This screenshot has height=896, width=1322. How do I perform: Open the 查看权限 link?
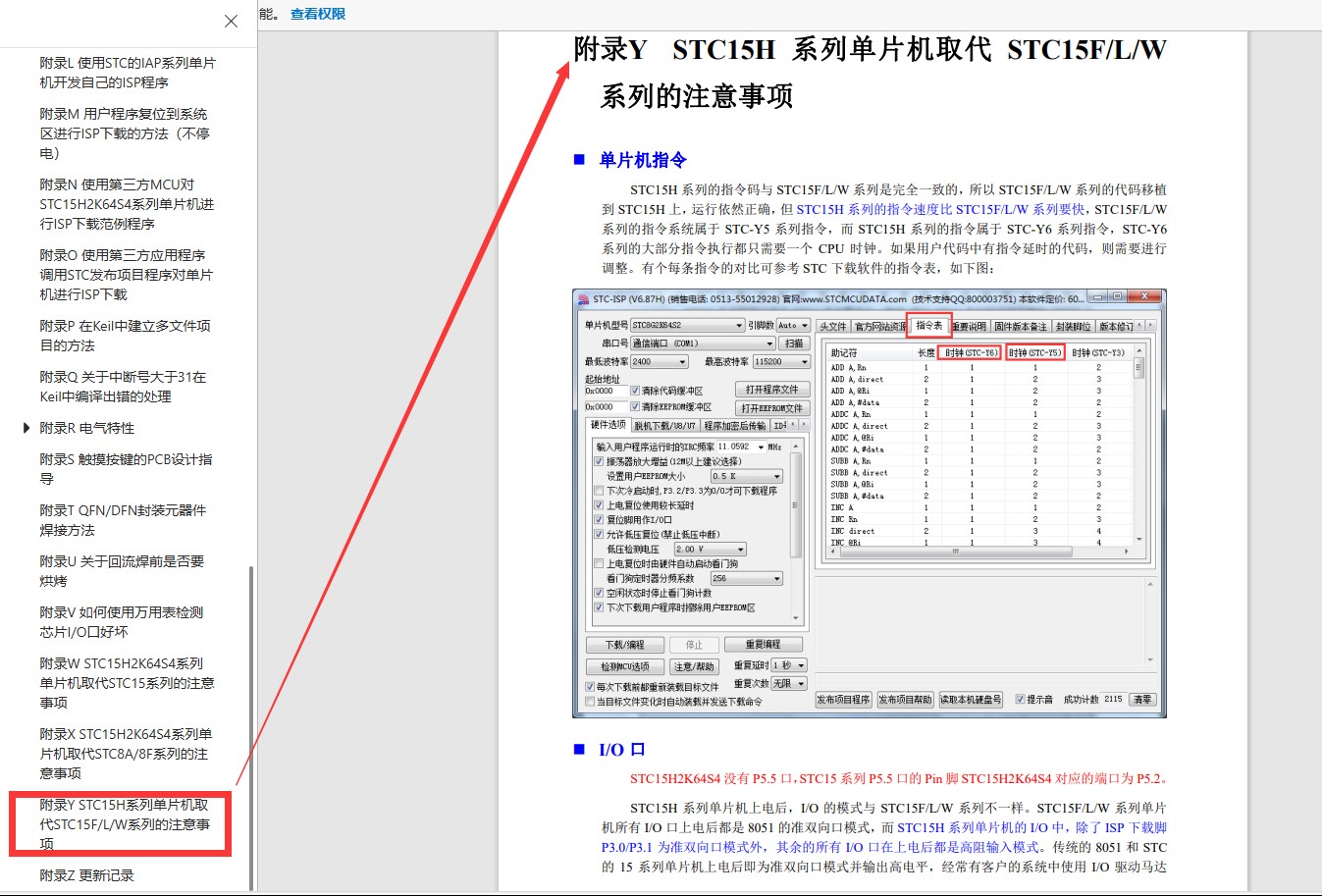(318, 14)
